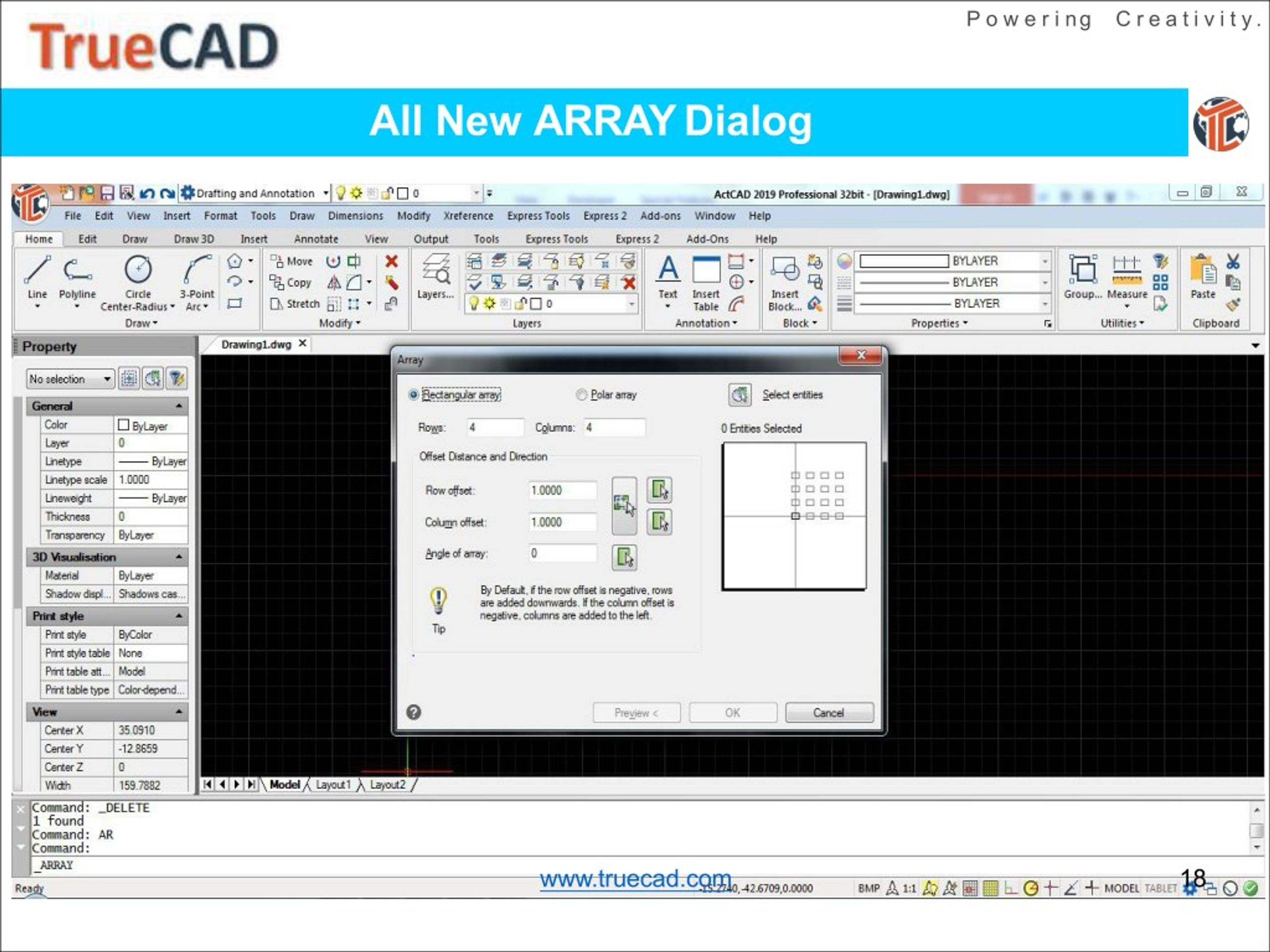The width and height of the screenshot is (1270, 952).
Task: Close the Drawing1.dwg tab
Action: (x=302, y=343)
